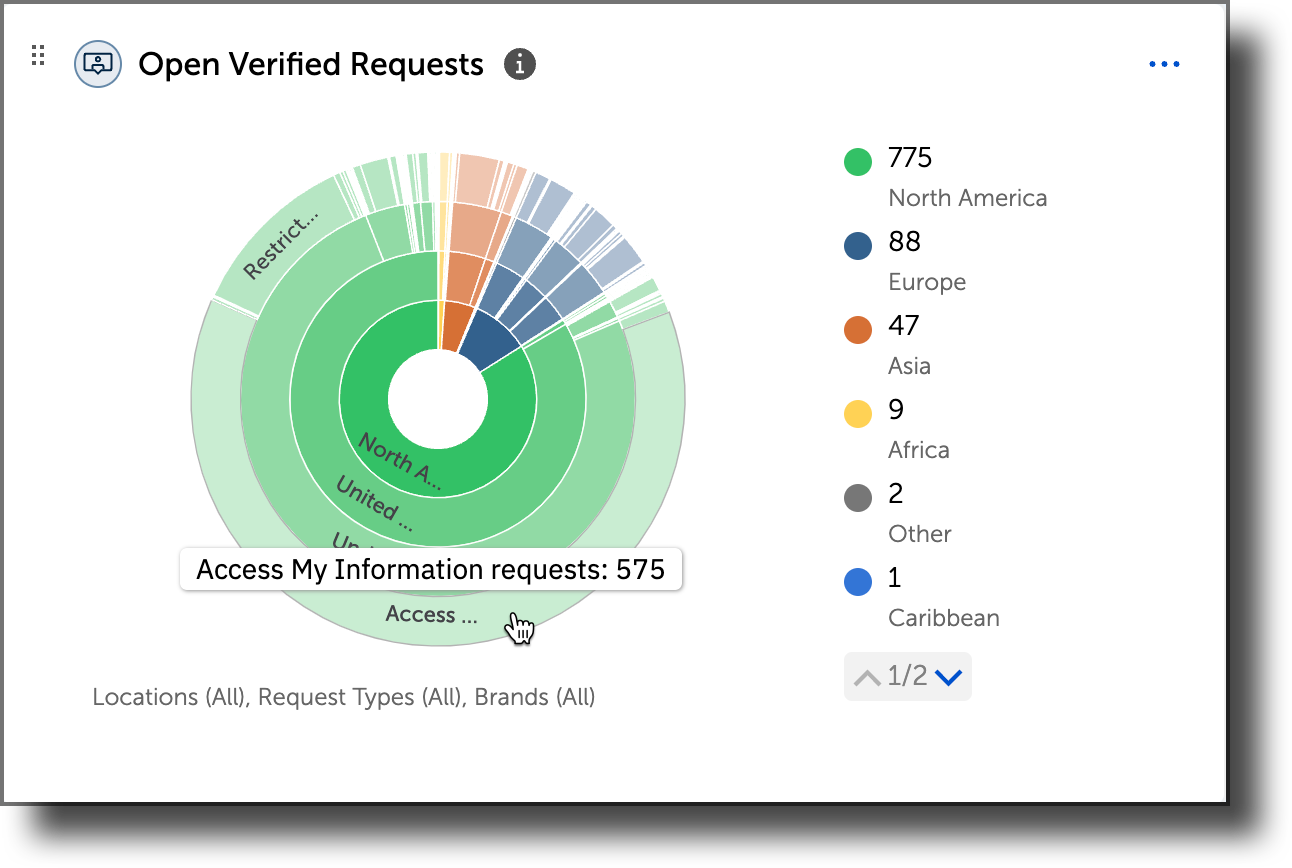1292x868 pixels.
Task: Click the 775 count for North America
Action: pos(908,157)
